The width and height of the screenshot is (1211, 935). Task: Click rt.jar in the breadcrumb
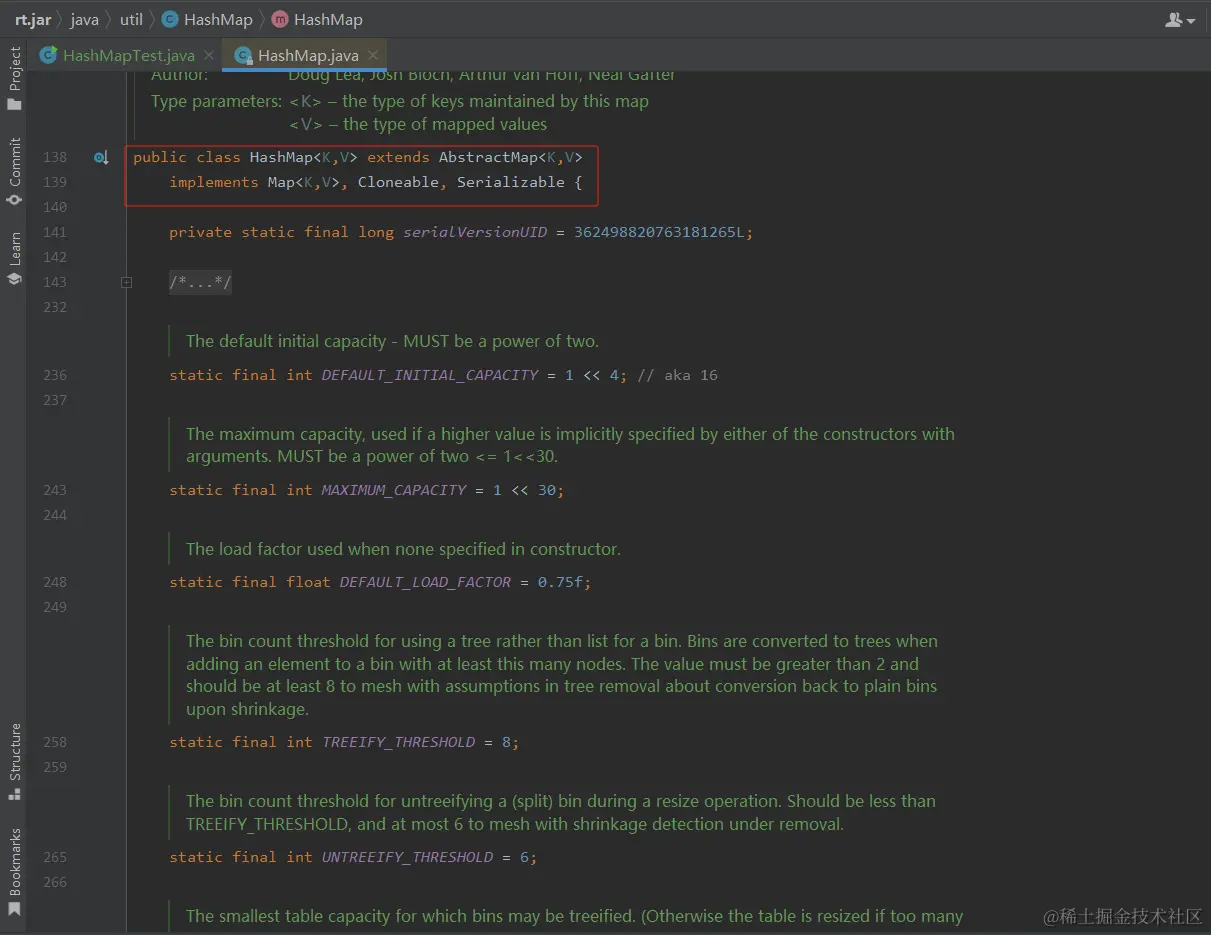33,19
